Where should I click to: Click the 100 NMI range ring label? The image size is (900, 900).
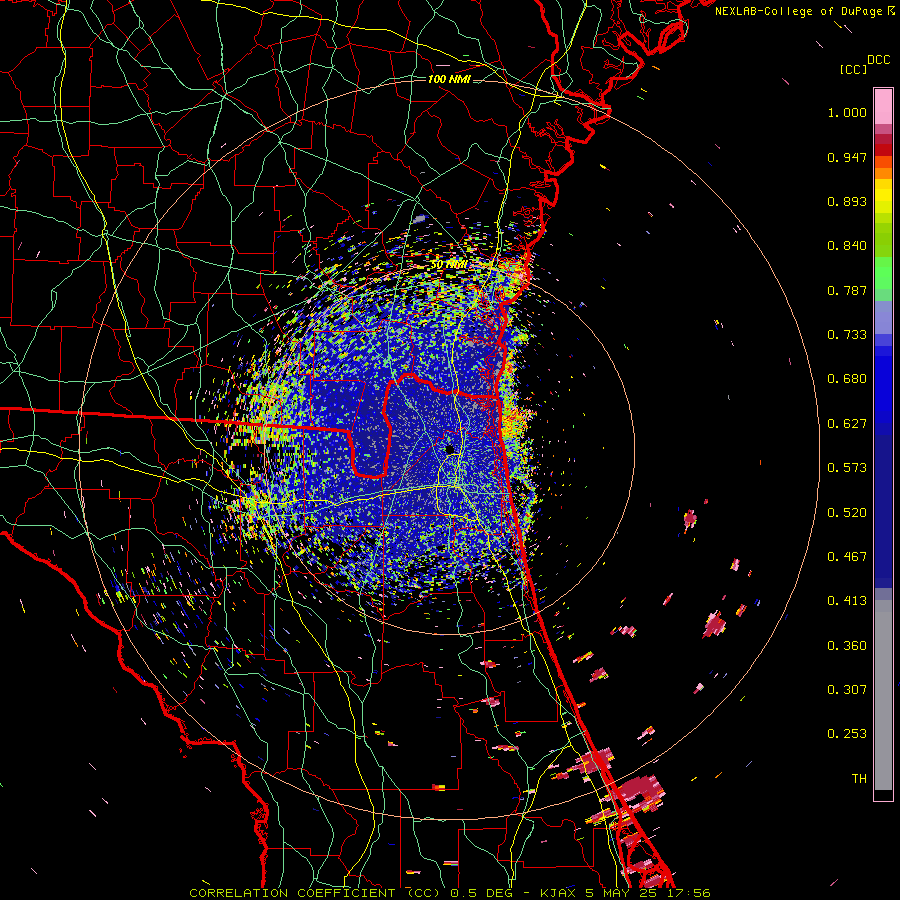pyautogui.click(x=449, y=79)
